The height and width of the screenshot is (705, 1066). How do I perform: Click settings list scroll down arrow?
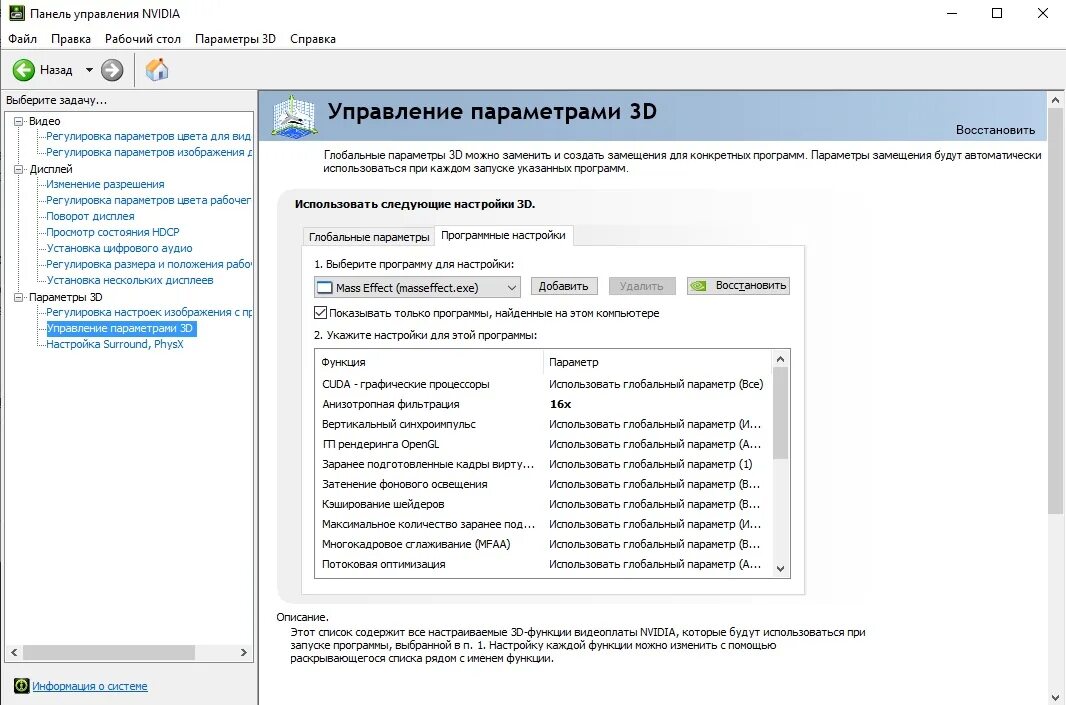(x=780, y=568)
